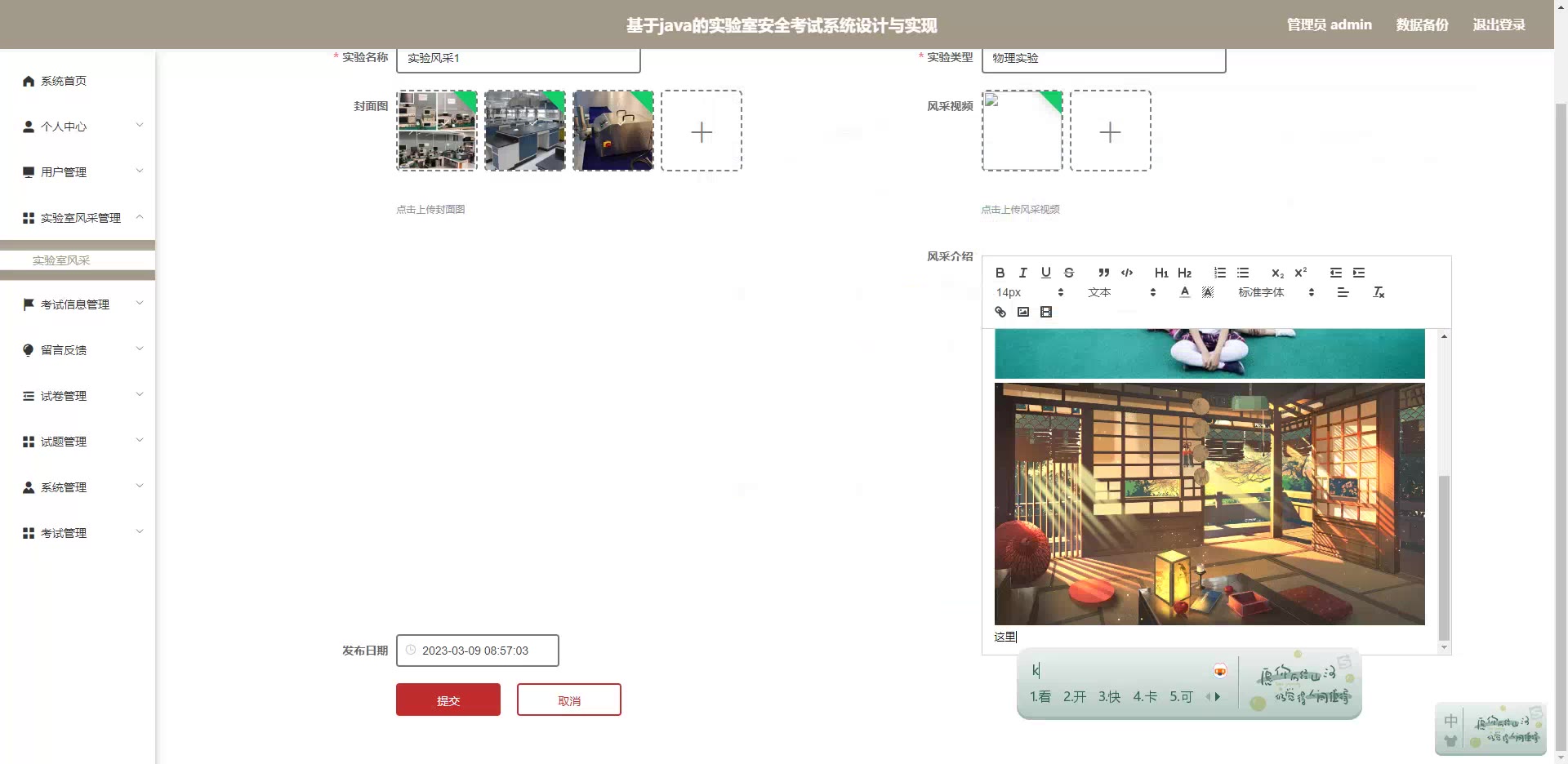Apply Heading 2 style
The height and width of the screenshot is (764, 1568).
[1184, 273]
